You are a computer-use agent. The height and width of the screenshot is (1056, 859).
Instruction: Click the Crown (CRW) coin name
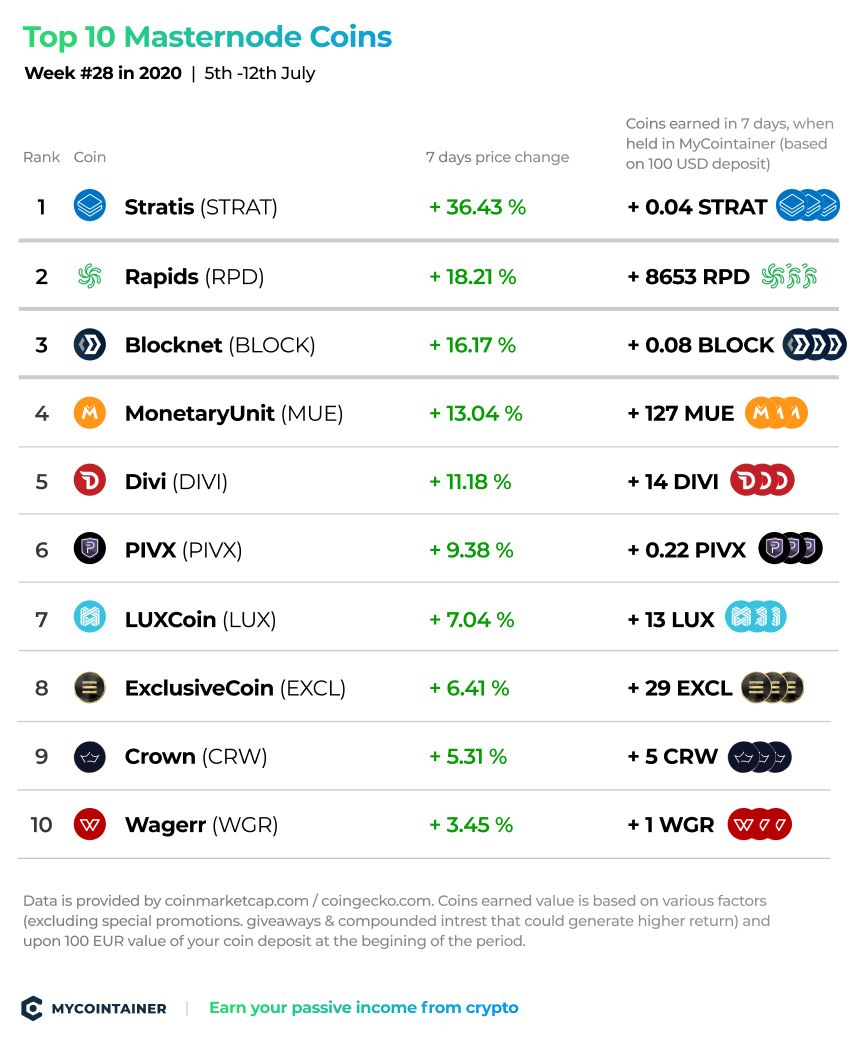(x=196, y=757)
